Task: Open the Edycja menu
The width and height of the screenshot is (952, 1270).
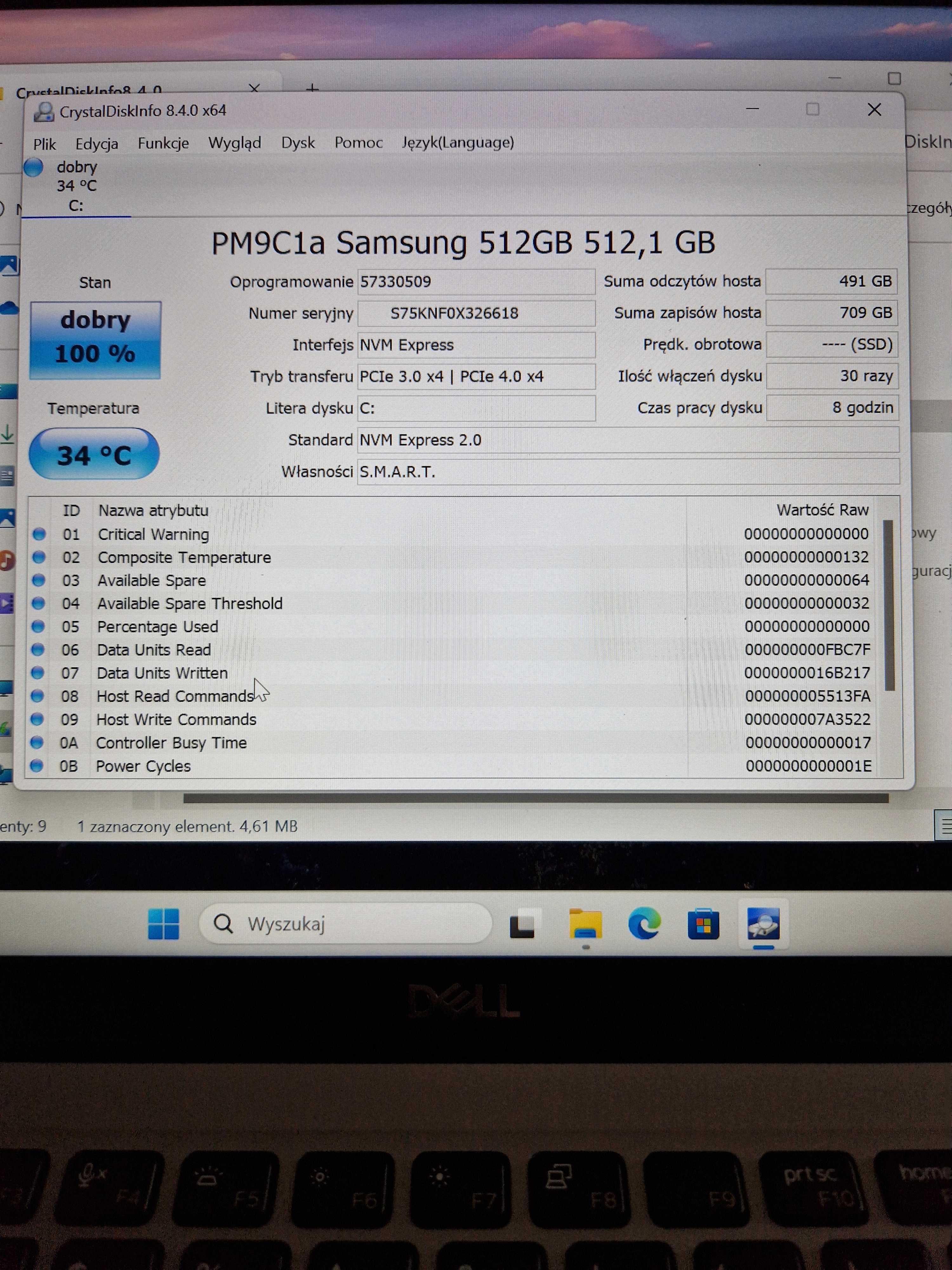Action: (96, 144)
